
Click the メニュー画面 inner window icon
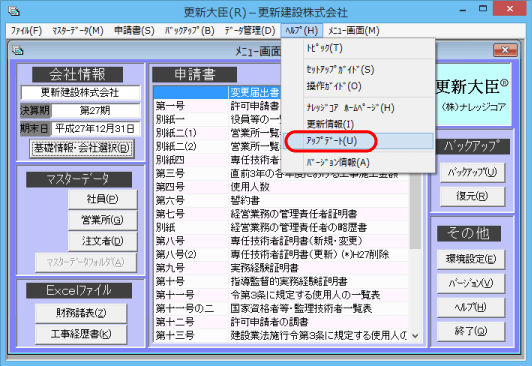tap(17, 51)
